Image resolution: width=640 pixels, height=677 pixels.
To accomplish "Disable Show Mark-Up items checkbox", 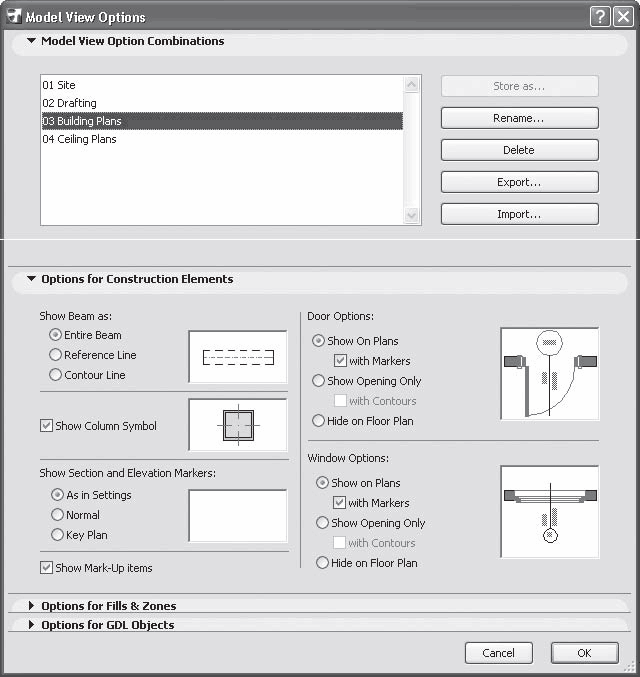I will click(46, 568).
